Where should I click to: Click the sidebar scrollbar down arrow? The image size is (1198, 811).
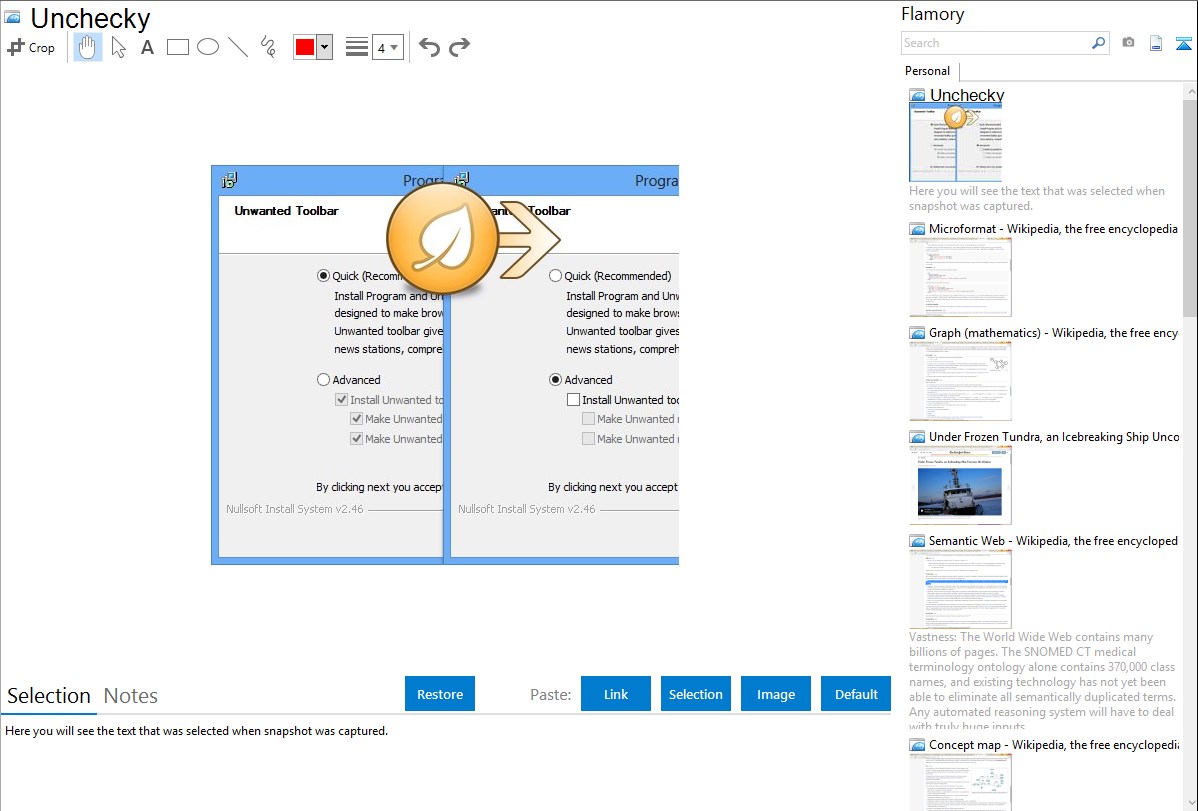(x=1190, y=802)
